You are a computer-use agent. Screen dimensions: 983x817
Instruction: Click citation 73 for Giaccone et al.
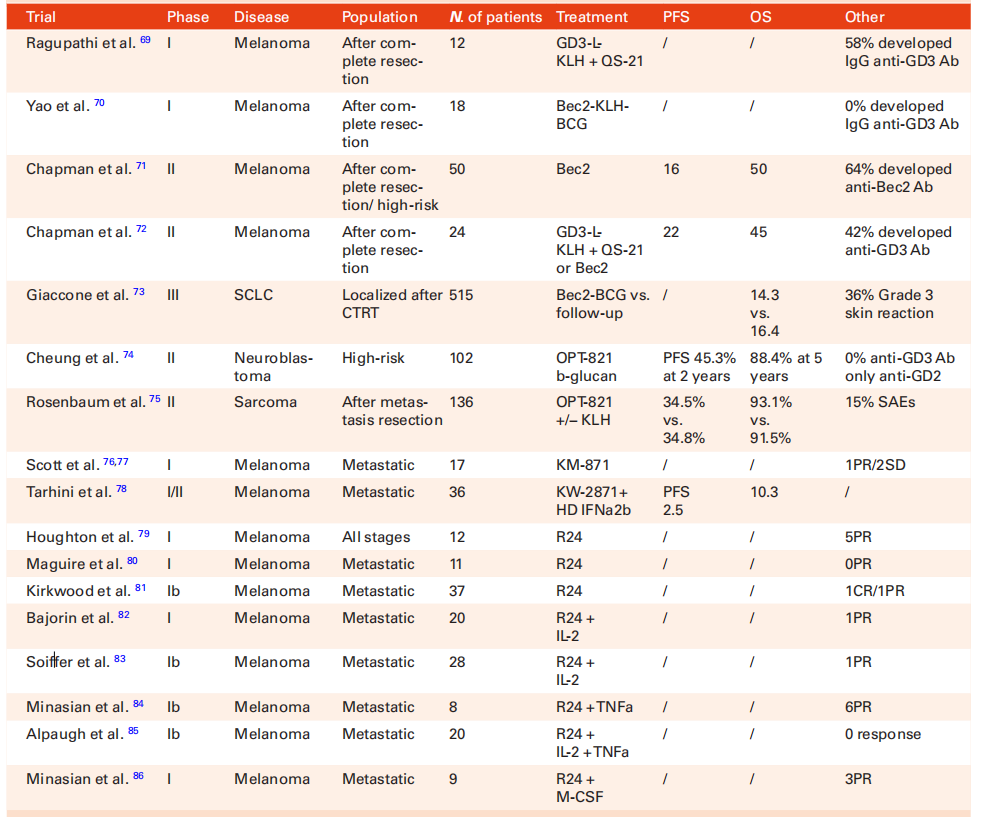click(x=139, y=292)
